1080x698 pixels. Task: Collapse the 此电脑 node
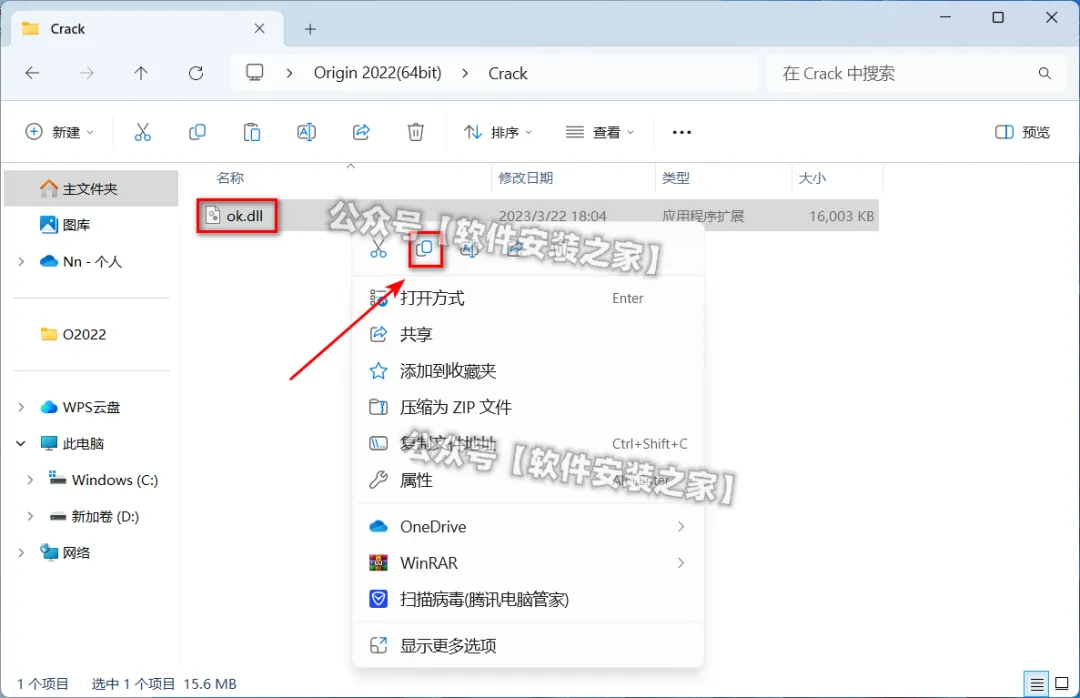click(x=21, y=444)
